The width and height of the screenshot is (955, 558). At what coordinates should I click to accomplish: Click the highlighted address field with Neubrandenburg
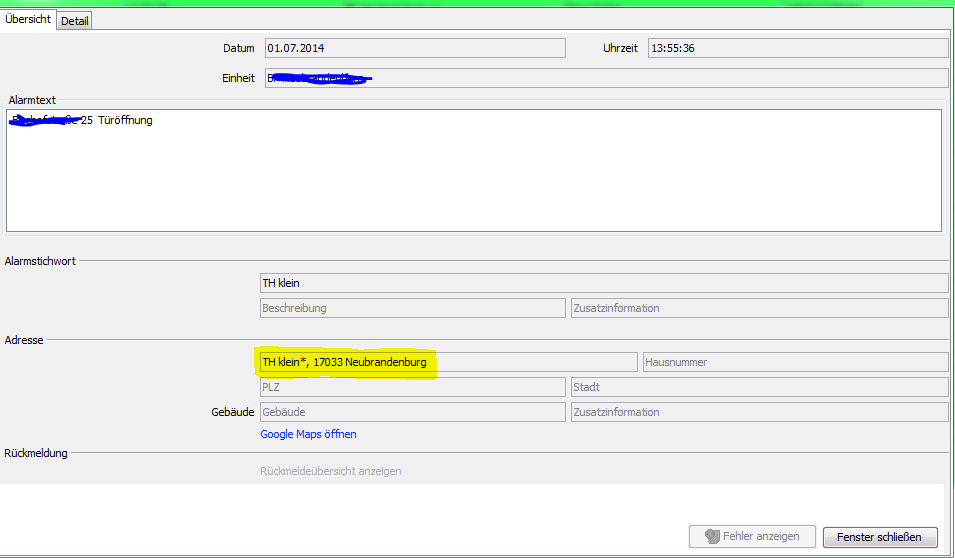pos(447,362)
